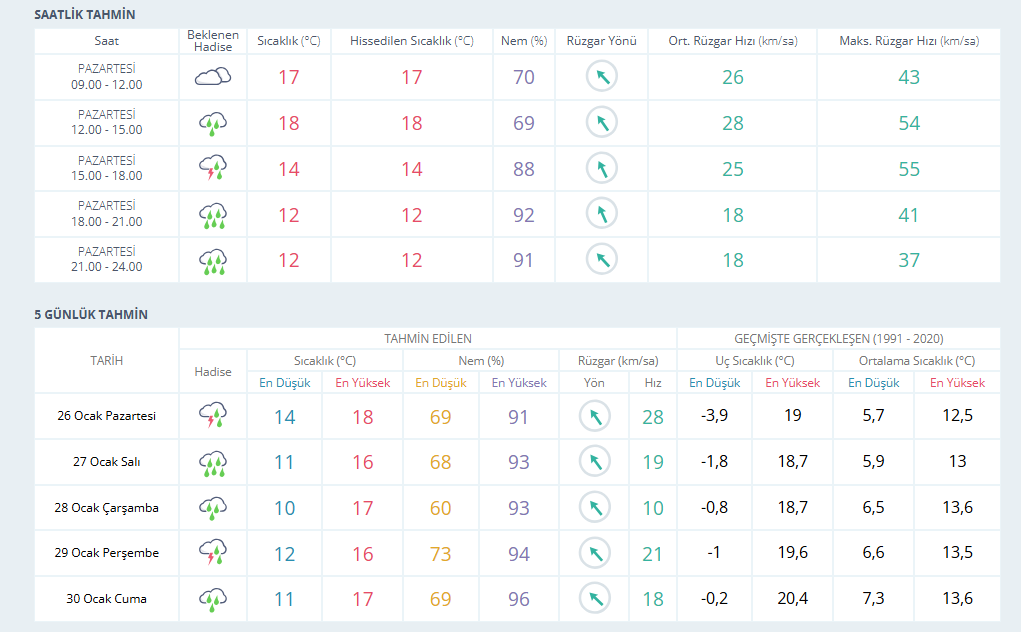Click wind direction arrow for 12.00 - 15.00
Image resolution: width=1021 pixels, height=632 pixels.
coord(601,123)
